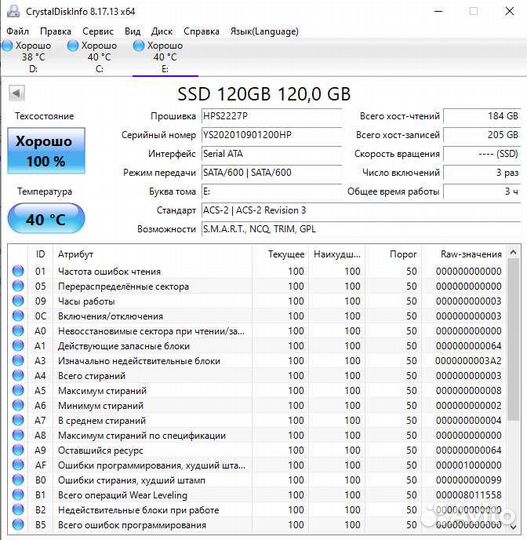Open the Справка menu
Screen dimensions: 527x540
click(202, 31)
